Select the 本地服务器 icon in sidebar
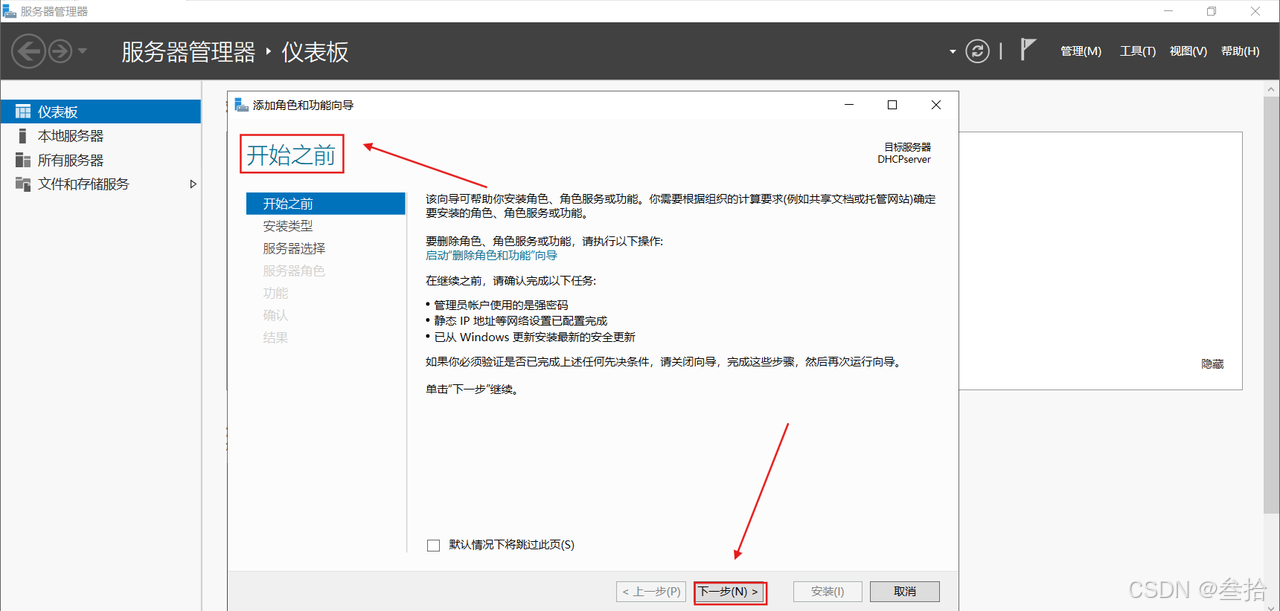 (x=23, y=136)
